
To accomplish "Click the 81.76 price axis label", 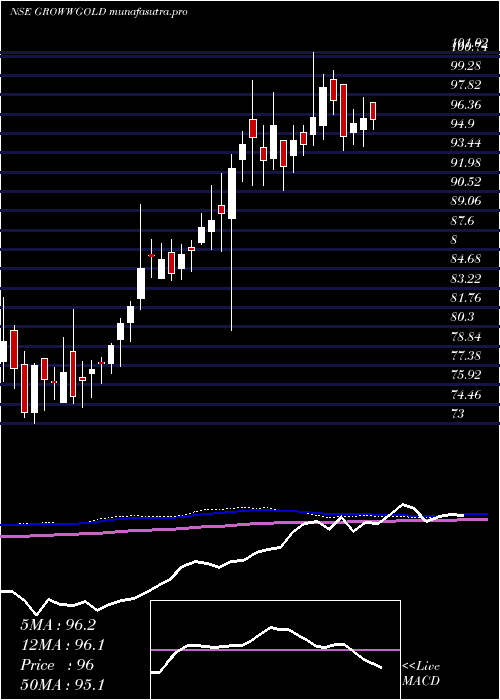I will (466, 298).
